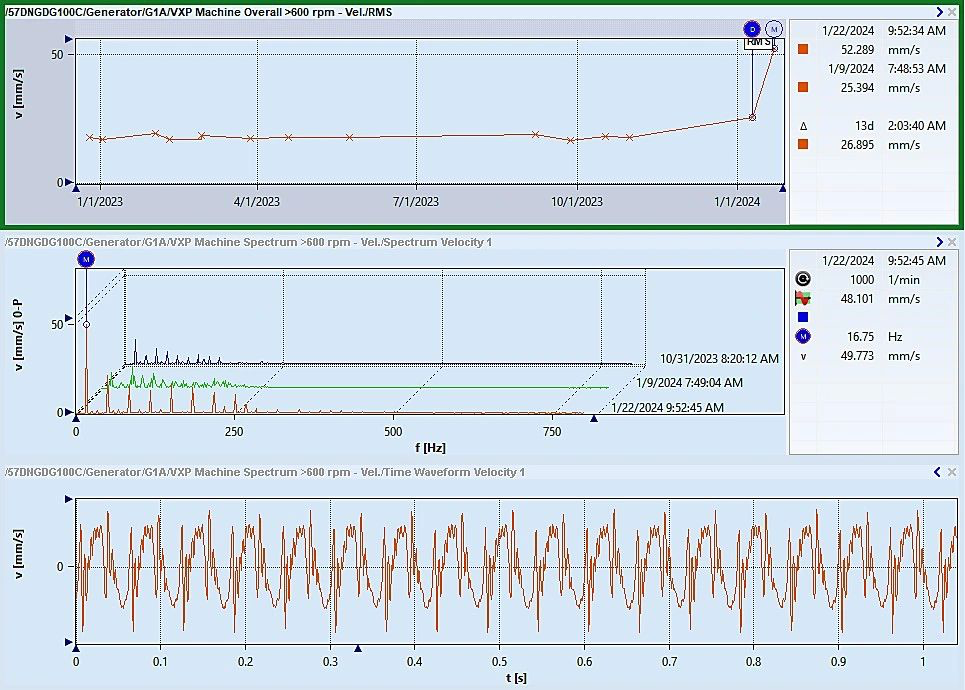
Task: Click the RMS cursor label on trend chart
Action: pos(759,42)
